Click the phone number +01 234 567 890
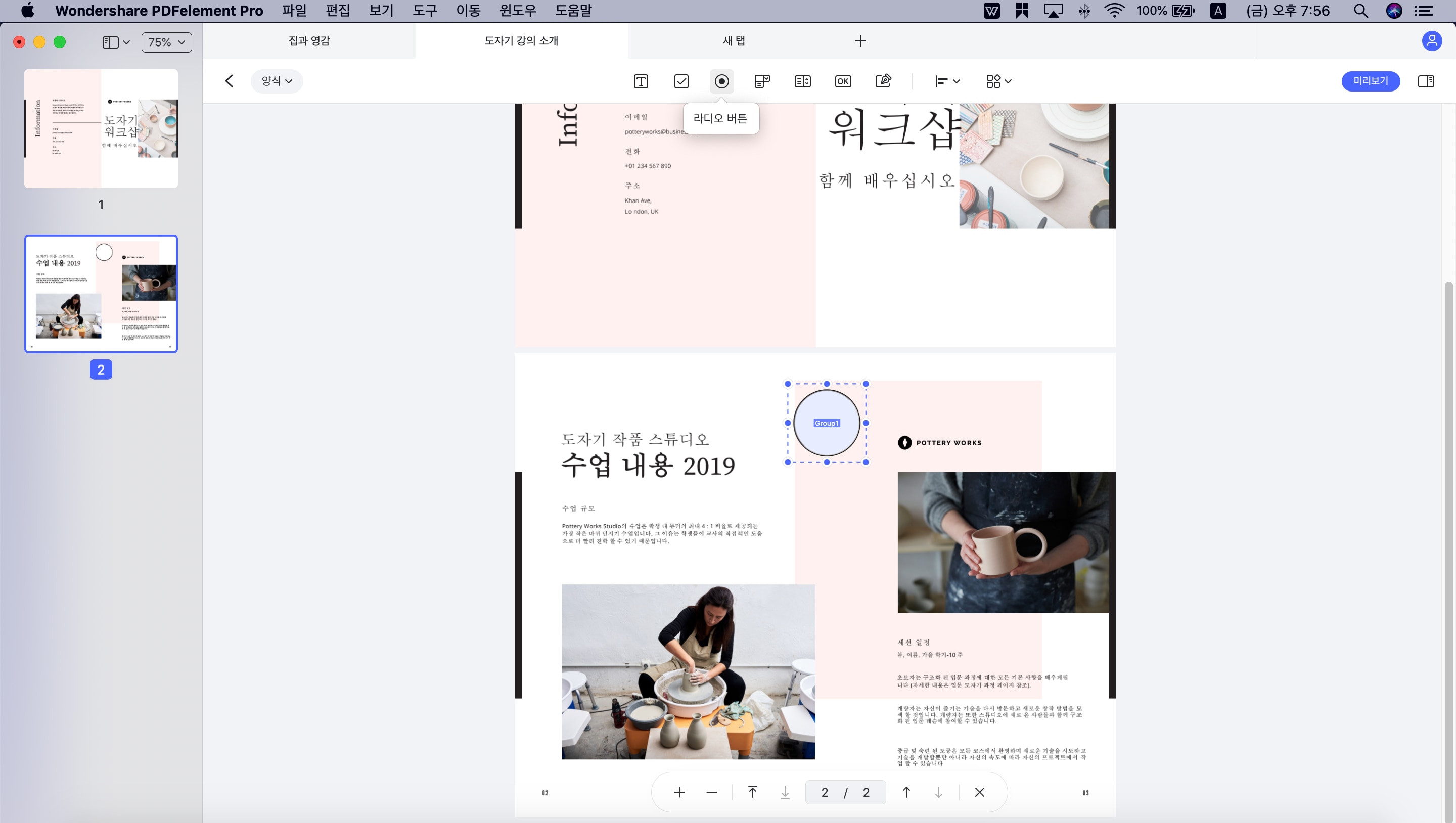The image size is (1456, 823). click(648, 166)
